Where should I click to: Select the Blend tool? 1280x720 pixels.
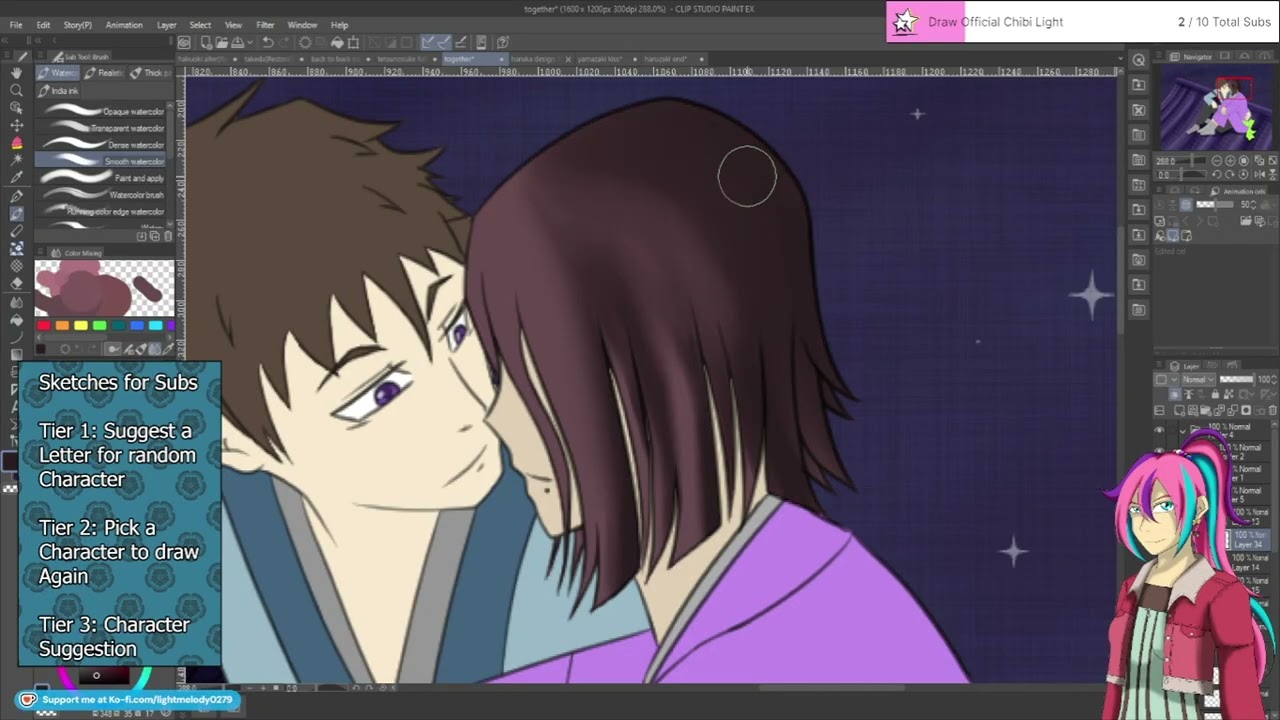[x=16, y=302]
